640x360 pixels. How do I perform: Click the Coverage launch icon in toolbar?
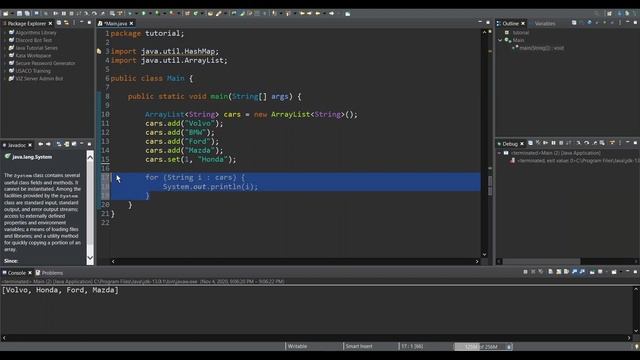[x=157, y=13]
